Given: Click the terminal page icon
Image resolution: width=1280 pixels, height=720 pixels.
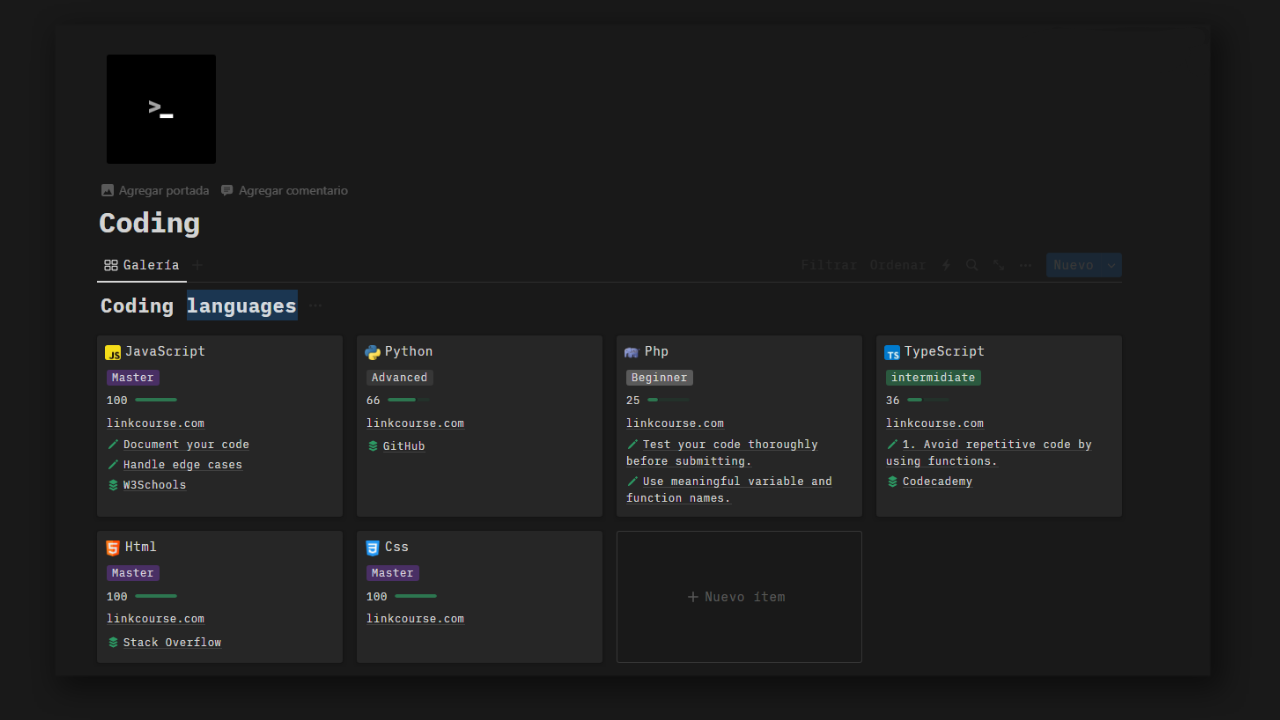Looking at the screenshot, I should pos(161,109).
